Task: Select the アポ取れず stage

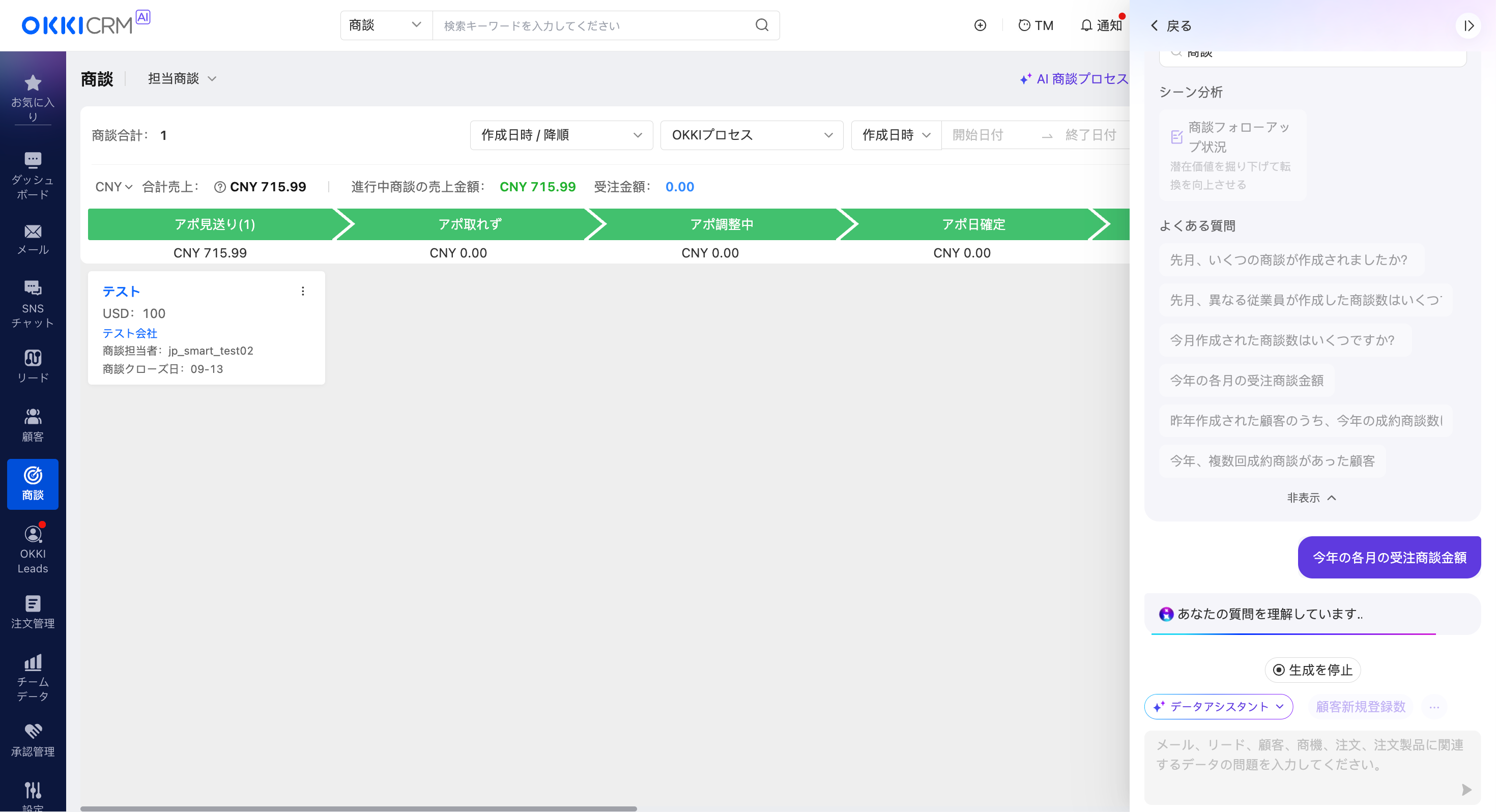Action: tap(470, 224)
